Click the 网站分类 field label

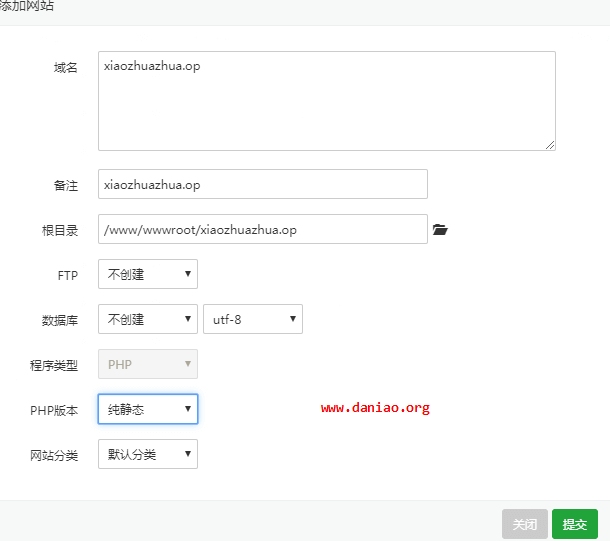point(54,455)
